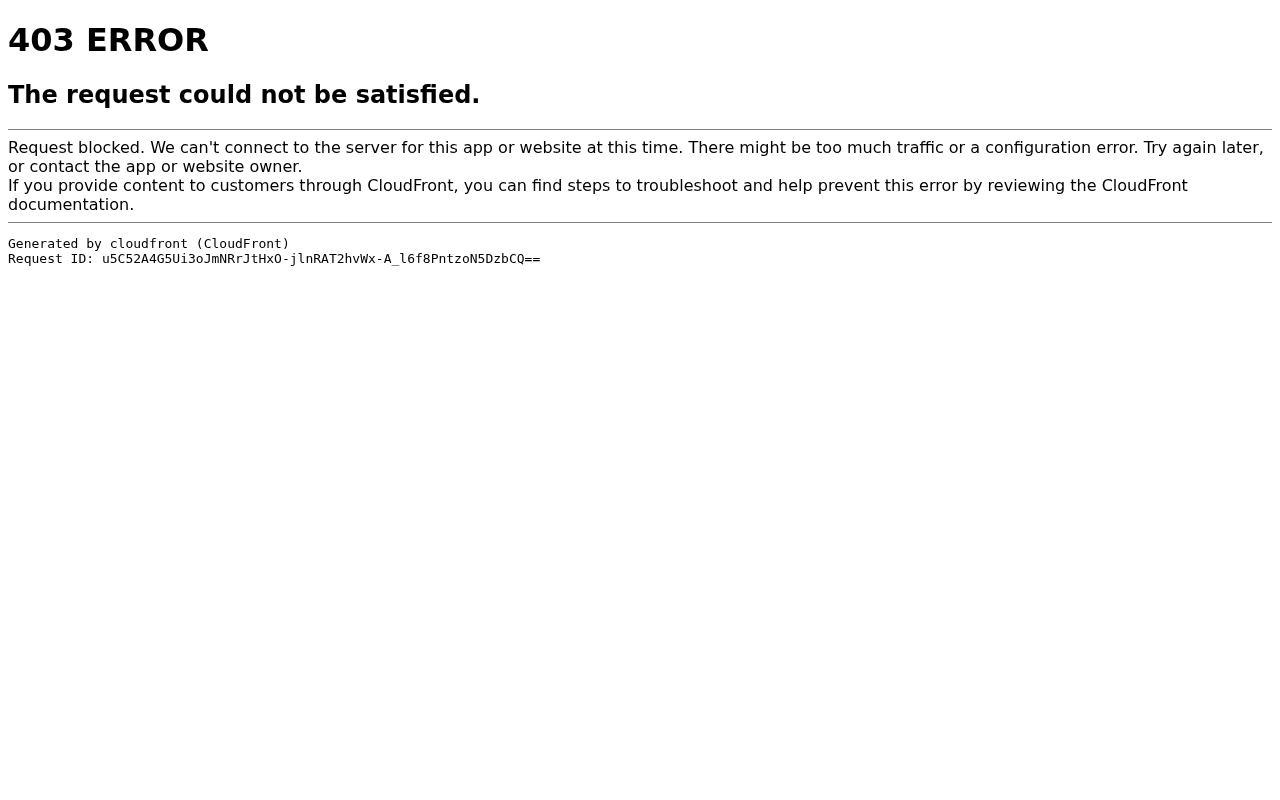
Task: Click the word "documentation." on the last paragraph line
Action: pyautogui.click(x=71, y=204)
